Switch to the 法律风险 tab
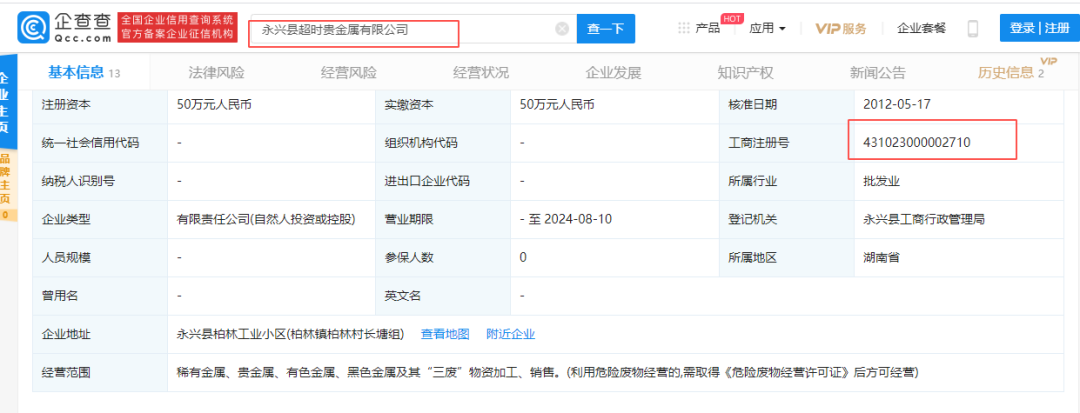The image size is (1080, 413). pos(216,72)
